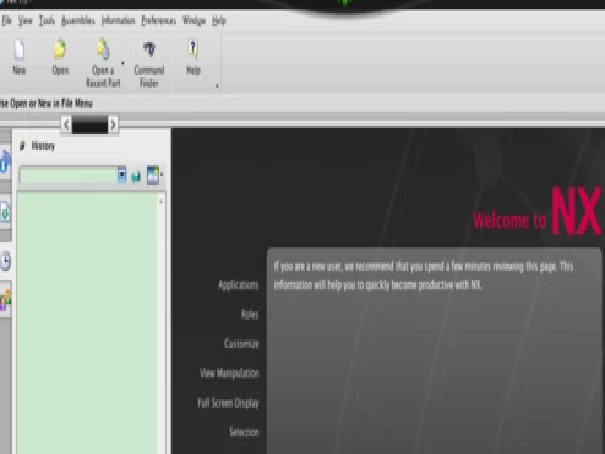Expand Open a Recent Part dropdown arrow
Viewport: 605px width, 454px height.
[123, 63]
